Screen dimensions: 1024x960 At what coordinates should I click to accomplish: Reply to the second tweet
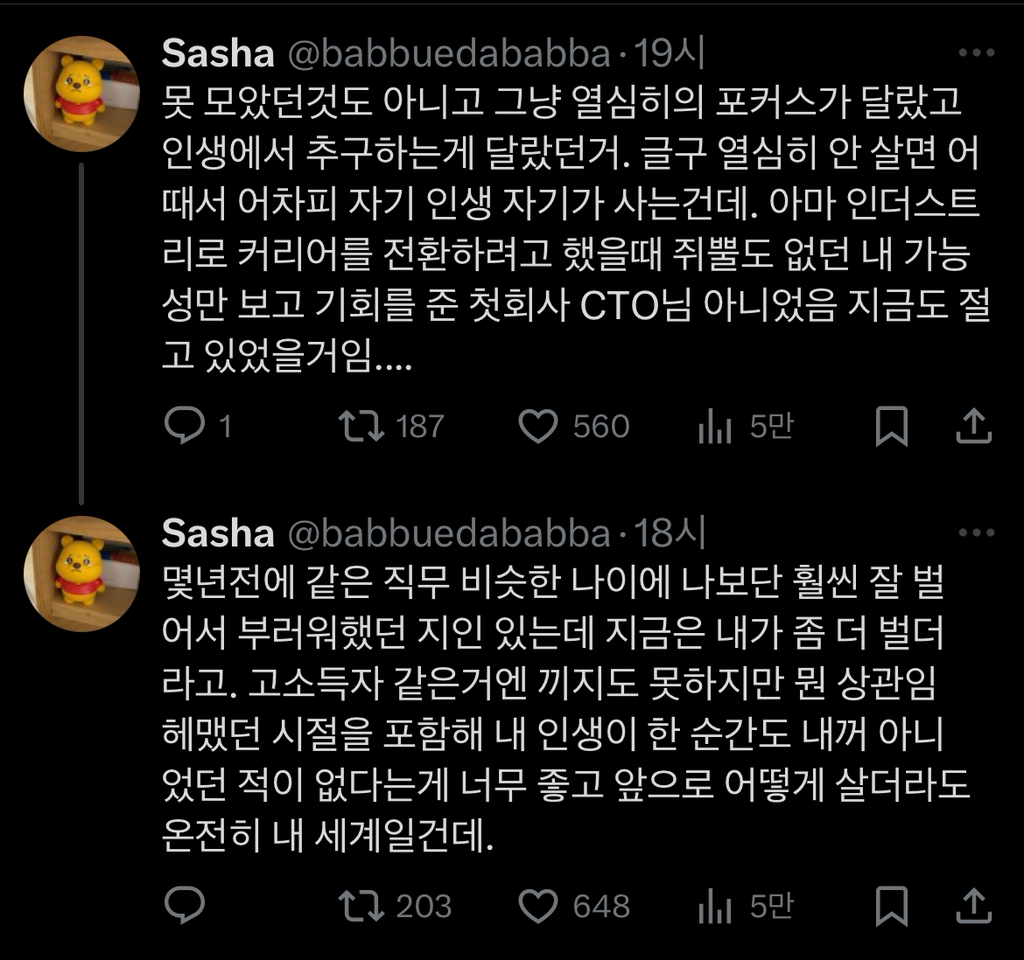[184, 906]
